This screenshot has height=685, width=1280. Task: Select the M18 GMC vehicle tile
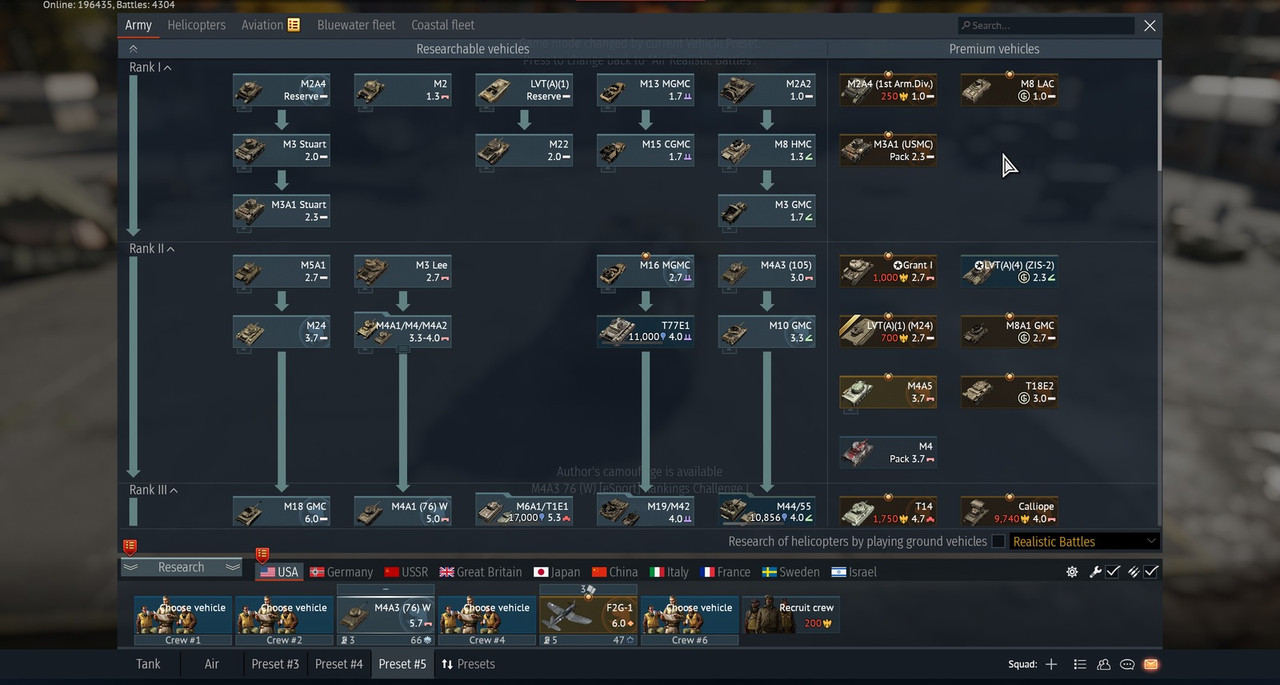point(282,511)
